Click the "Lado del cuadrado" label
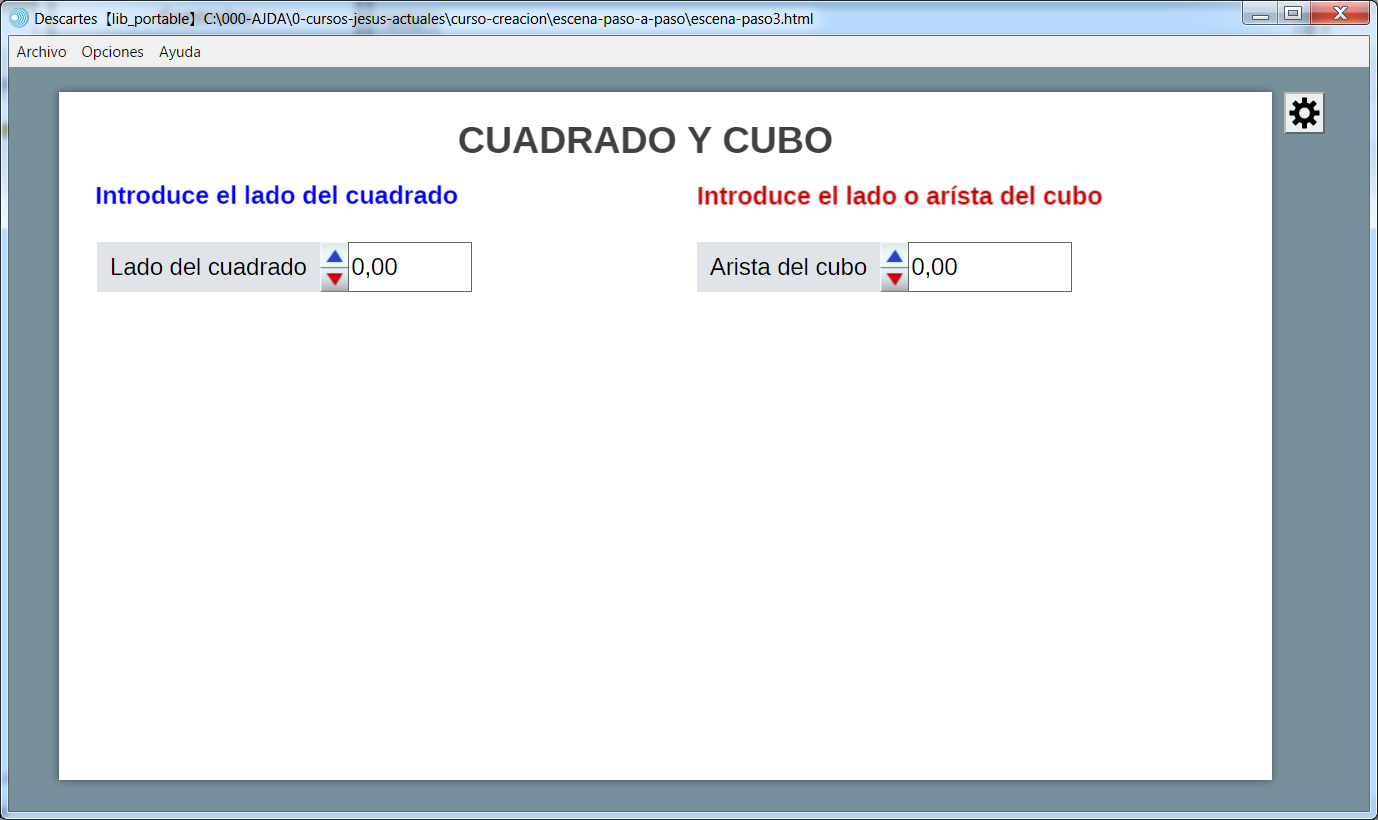Screen dimensions: 1378x820 click(x=208, y=267)
